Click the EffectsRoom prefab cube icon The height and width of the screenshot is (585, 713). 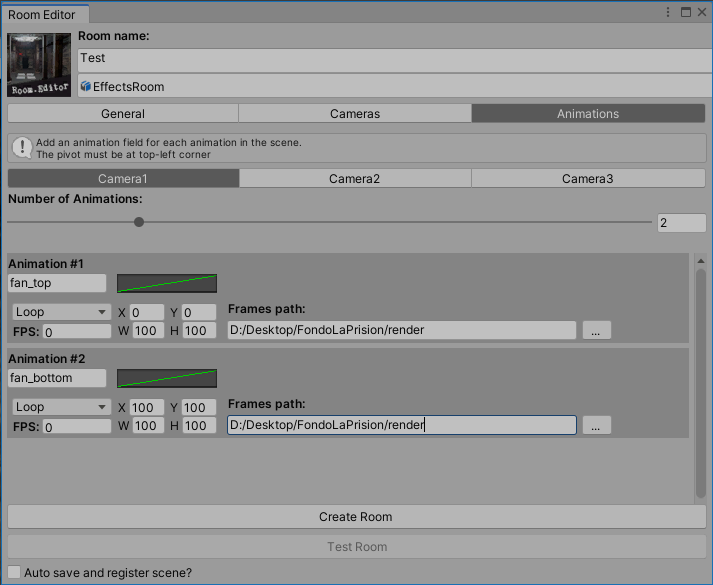coord(85,86)
